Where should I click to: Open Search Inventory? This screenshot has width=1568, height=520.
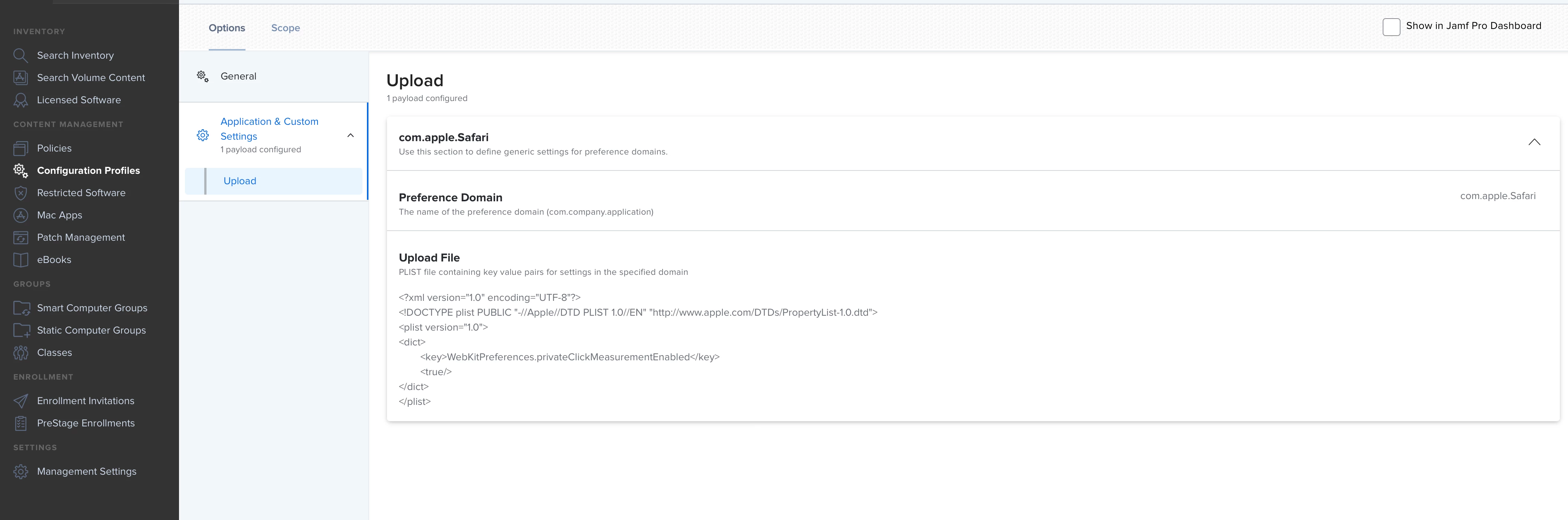[x=75, y=55]
